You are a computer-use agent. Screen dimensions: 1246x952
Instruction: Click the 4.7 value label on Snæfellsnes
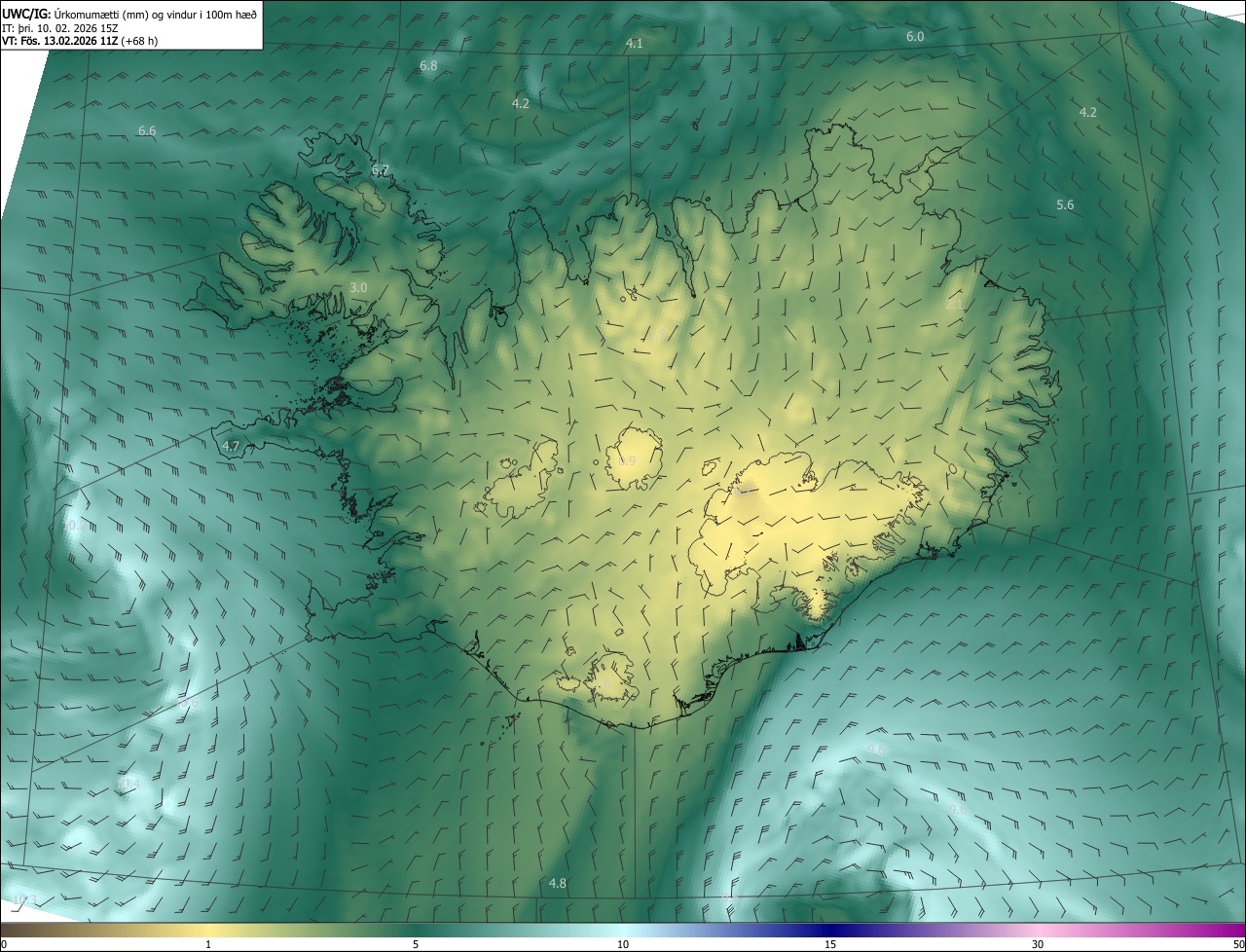pyautogui.click(x=231, y=446)
